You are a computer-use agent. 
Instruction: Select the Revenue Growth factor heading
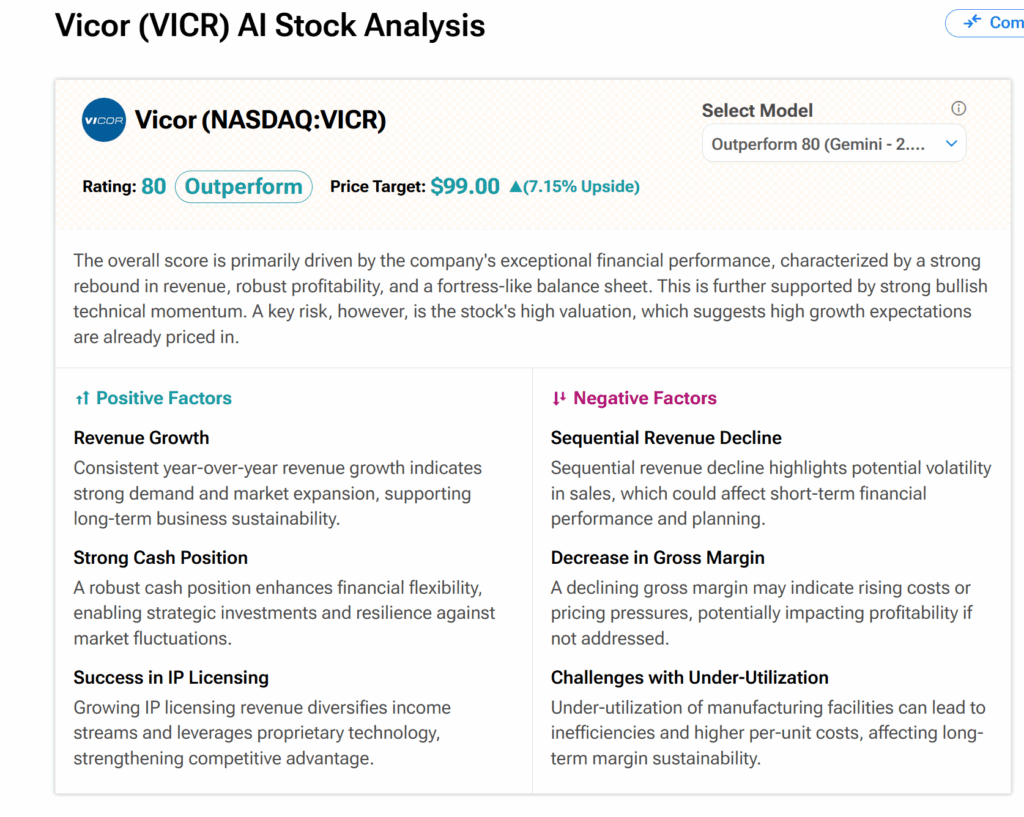(141, 438)
